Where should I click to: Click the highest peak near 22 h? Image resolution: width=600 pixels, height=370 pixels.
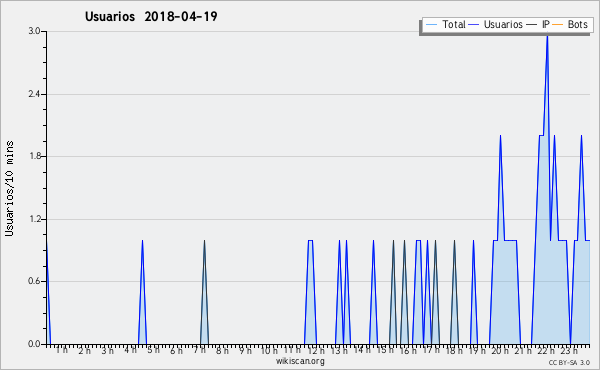click(547, 36)
